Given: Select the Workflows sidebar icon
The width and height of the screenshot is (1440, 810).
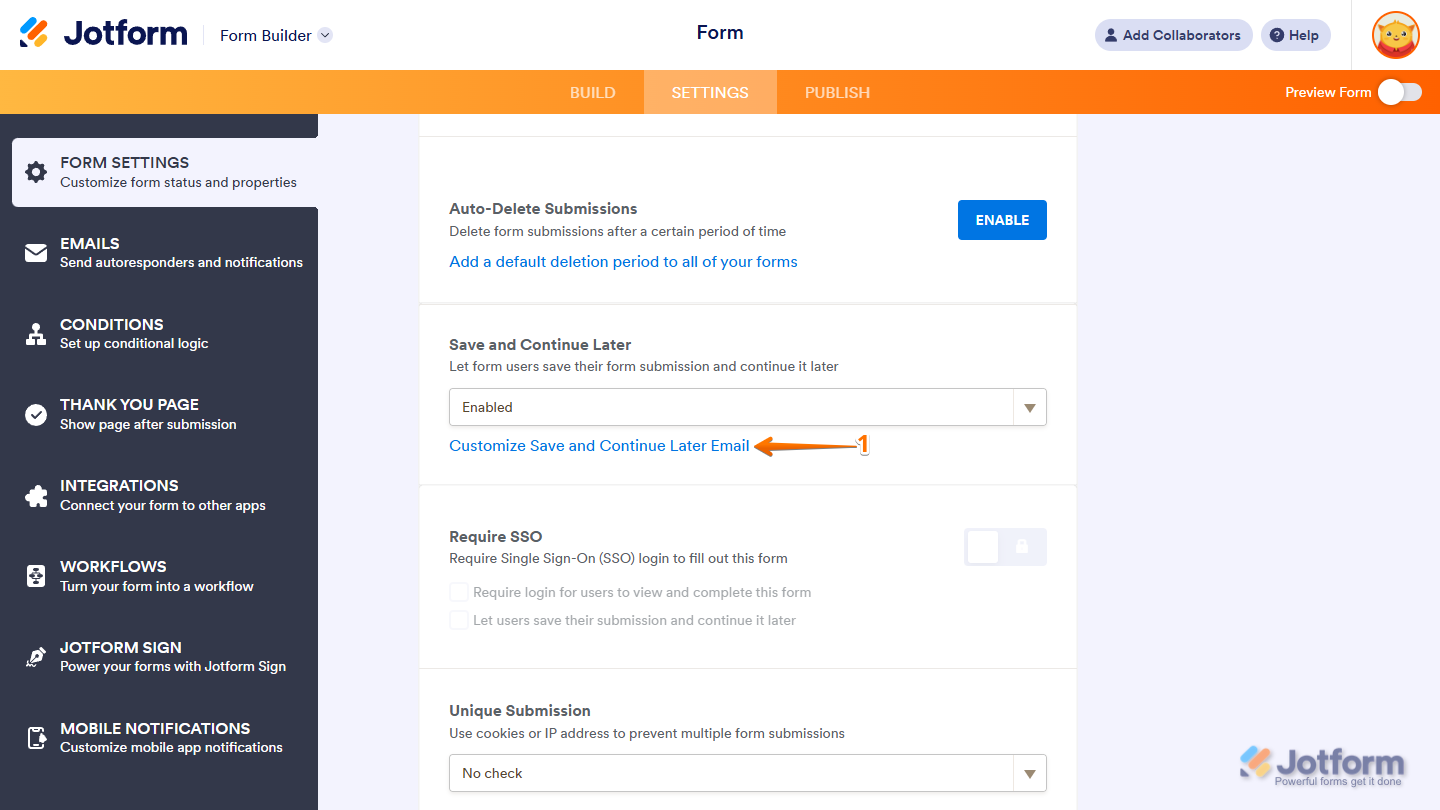Looking at the screenshot, I should pyautogui.click(x=35, y=575).
